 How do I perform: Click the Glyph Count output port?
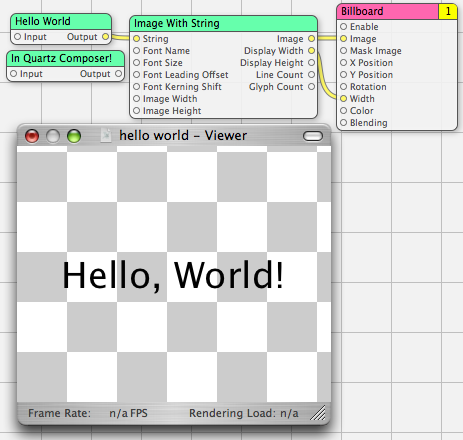point(311,87)
